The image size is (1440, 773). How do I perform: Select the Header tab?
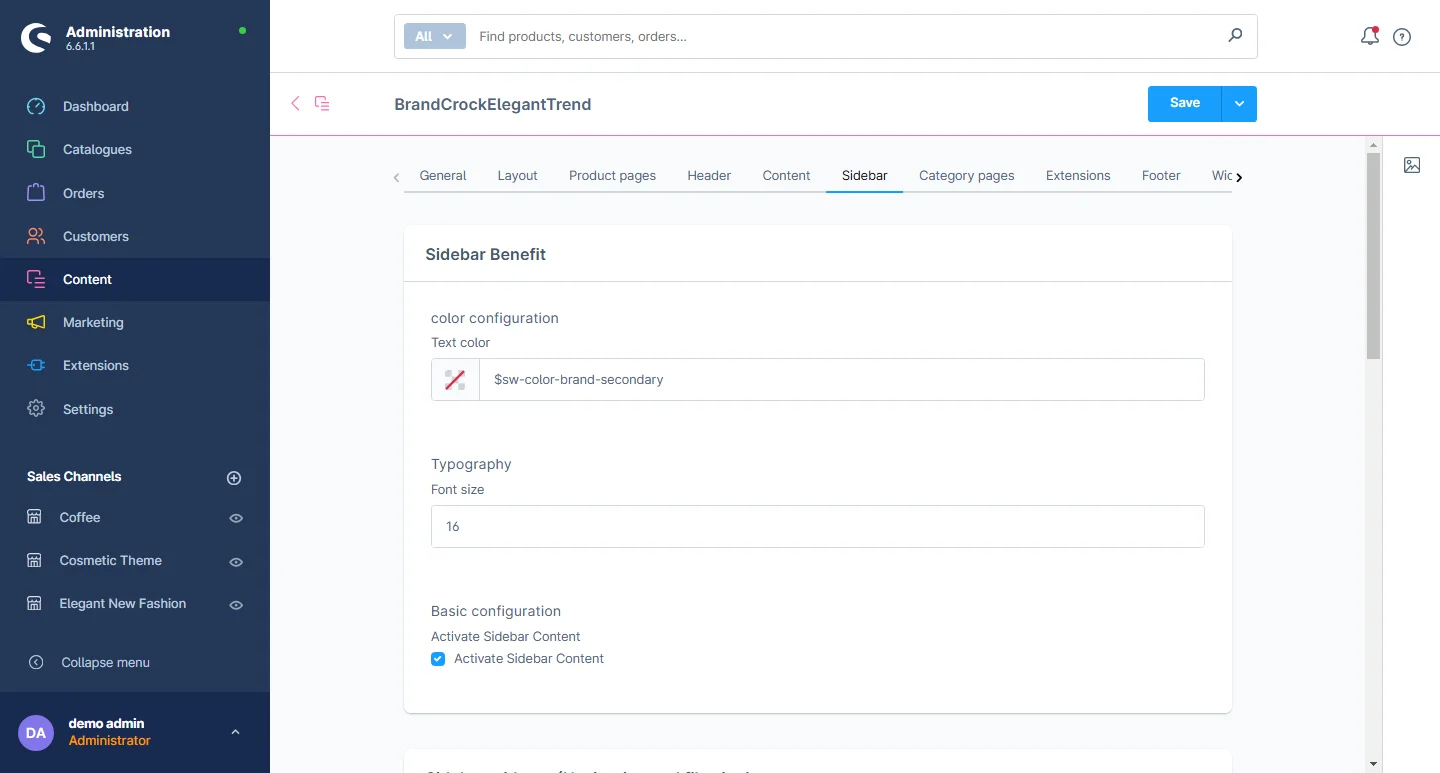[709, 175]
